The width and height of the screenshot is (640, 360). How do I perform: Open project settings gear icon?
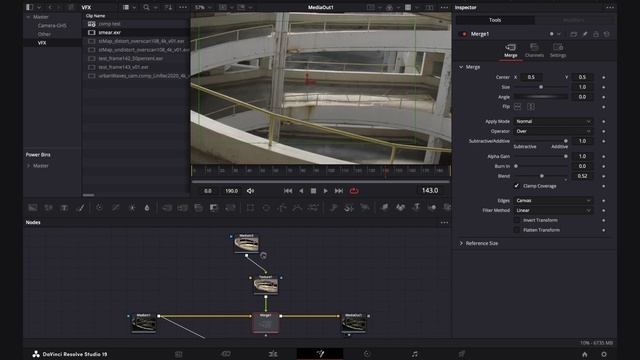604,354
